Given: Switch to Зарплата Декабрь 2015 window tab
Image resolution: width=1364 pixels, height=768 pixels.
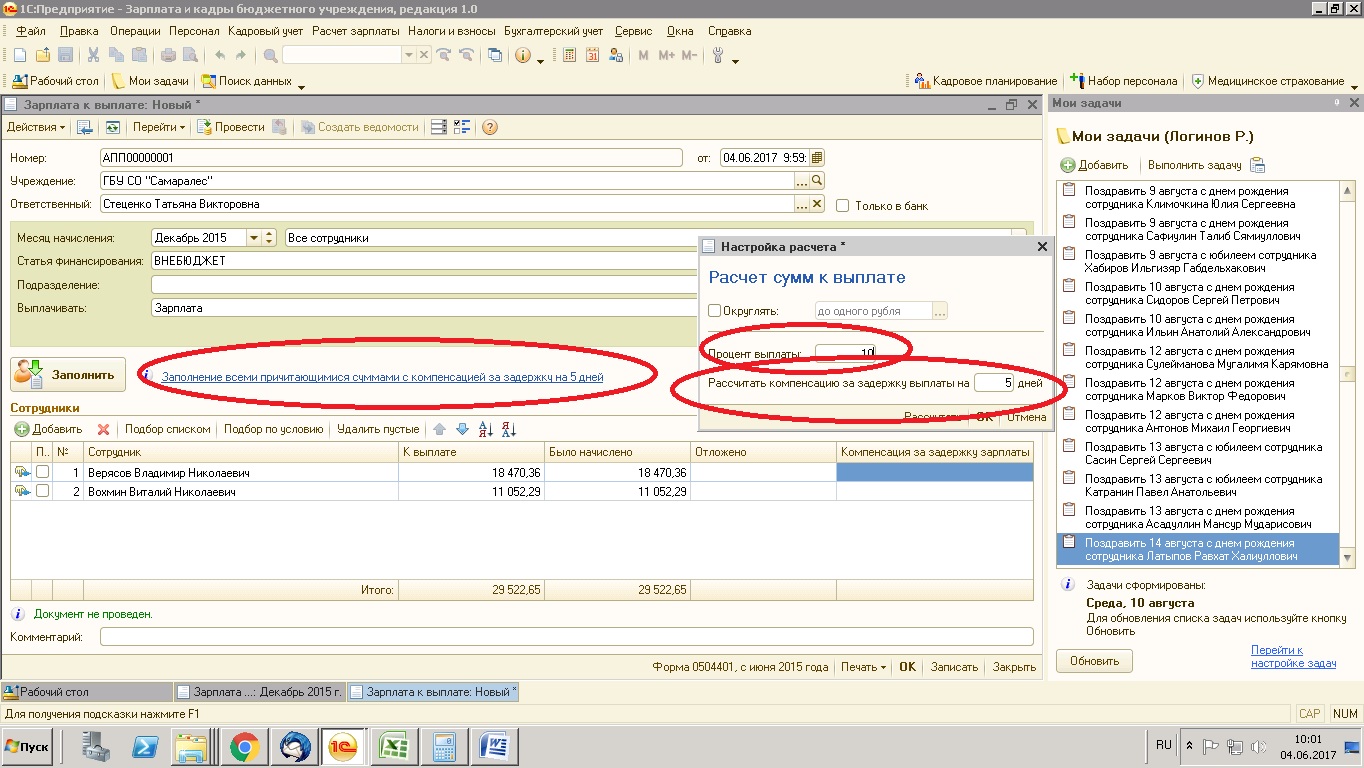Looking at the screenshot, I should click(258, 692).
